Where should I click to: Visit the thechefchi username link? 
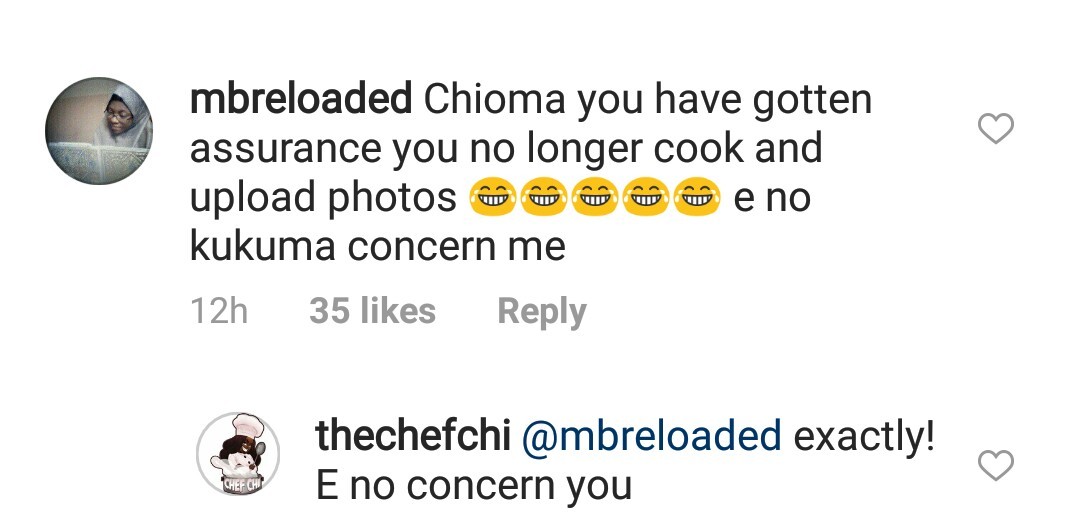point(413,437)
